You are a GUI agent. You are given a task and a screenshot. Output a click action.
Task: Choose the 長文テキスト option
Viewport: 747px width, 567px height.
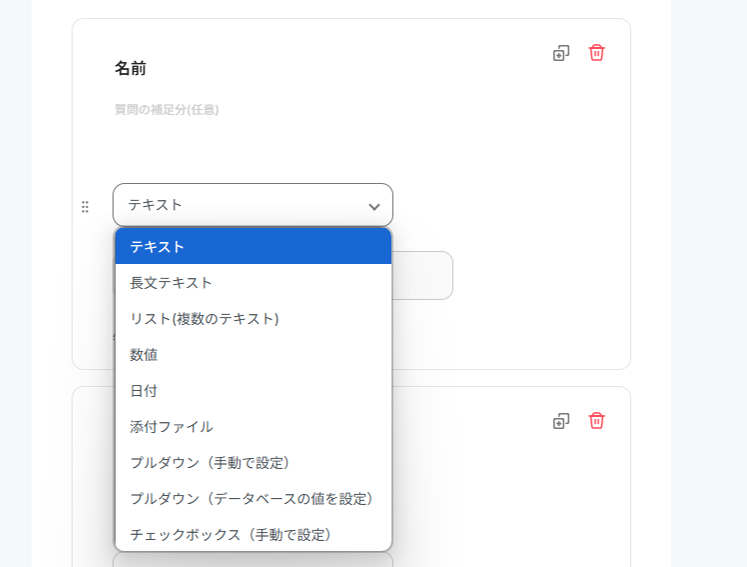pos(252,283)
